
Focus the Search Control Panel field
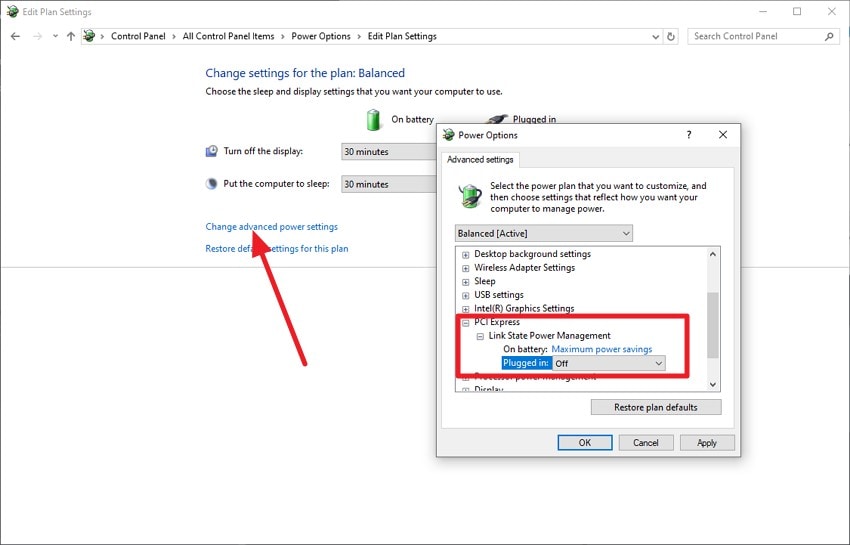[x=763, y=36]
